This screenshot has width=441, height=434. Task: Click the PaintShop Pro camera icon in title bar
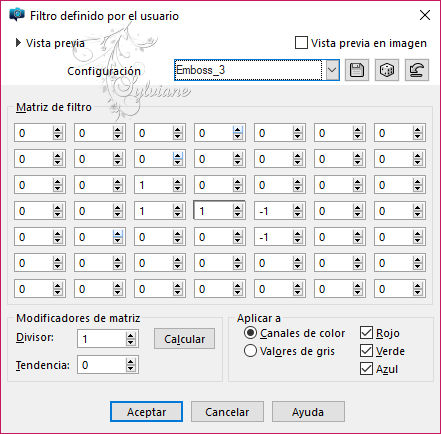(17, 15)
